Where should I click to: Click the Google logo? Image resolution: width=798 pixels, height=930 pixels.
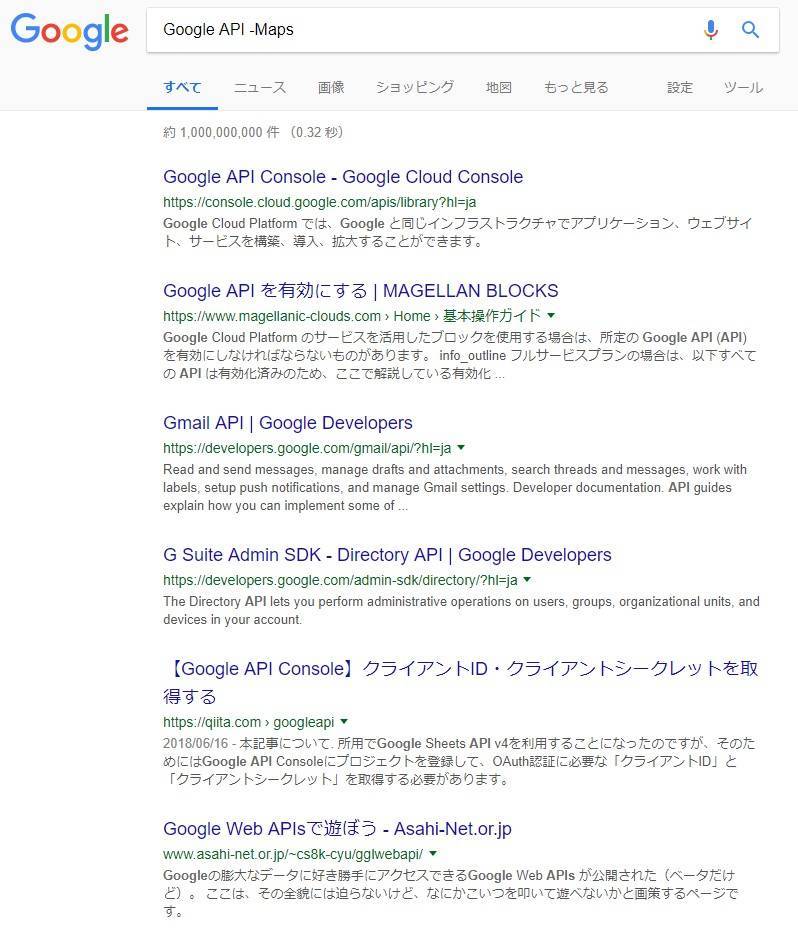[x=69, y=31]
